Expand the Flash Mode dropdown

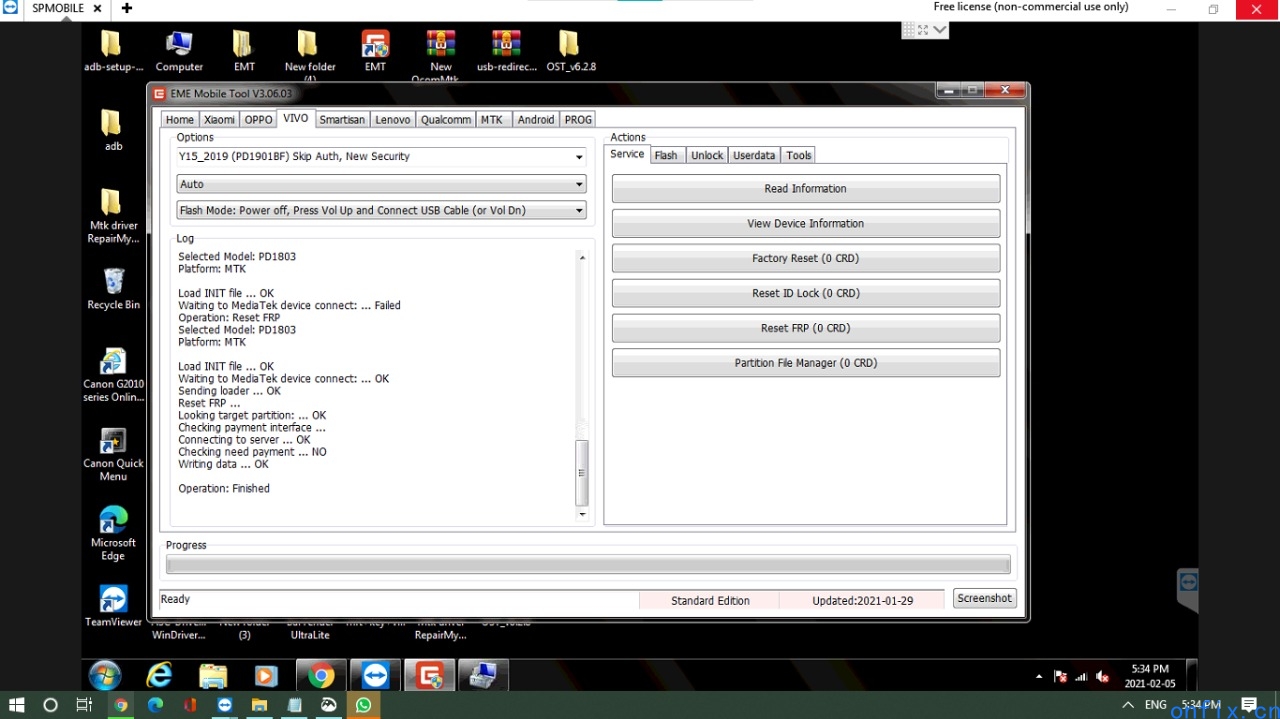579,211
